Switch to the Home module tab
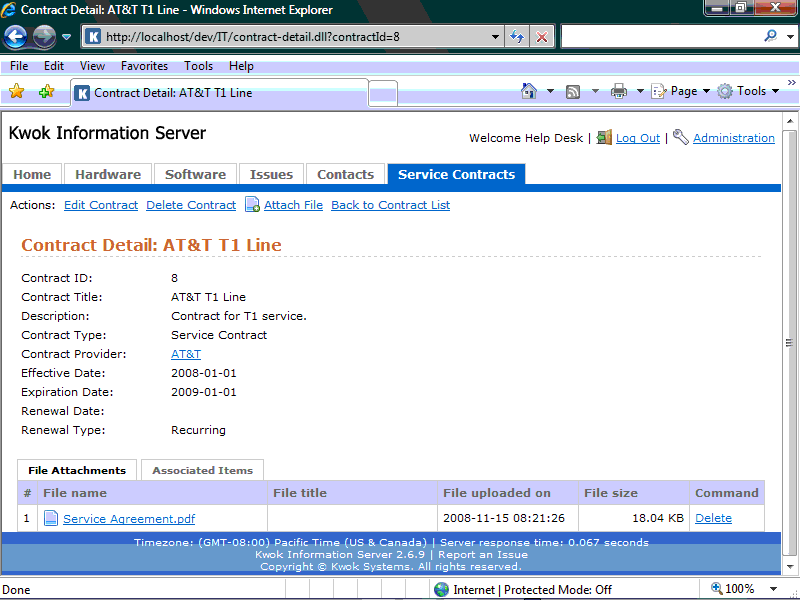Screen dimensions: 800x600 pyautogui.click(x=32, y=174)
